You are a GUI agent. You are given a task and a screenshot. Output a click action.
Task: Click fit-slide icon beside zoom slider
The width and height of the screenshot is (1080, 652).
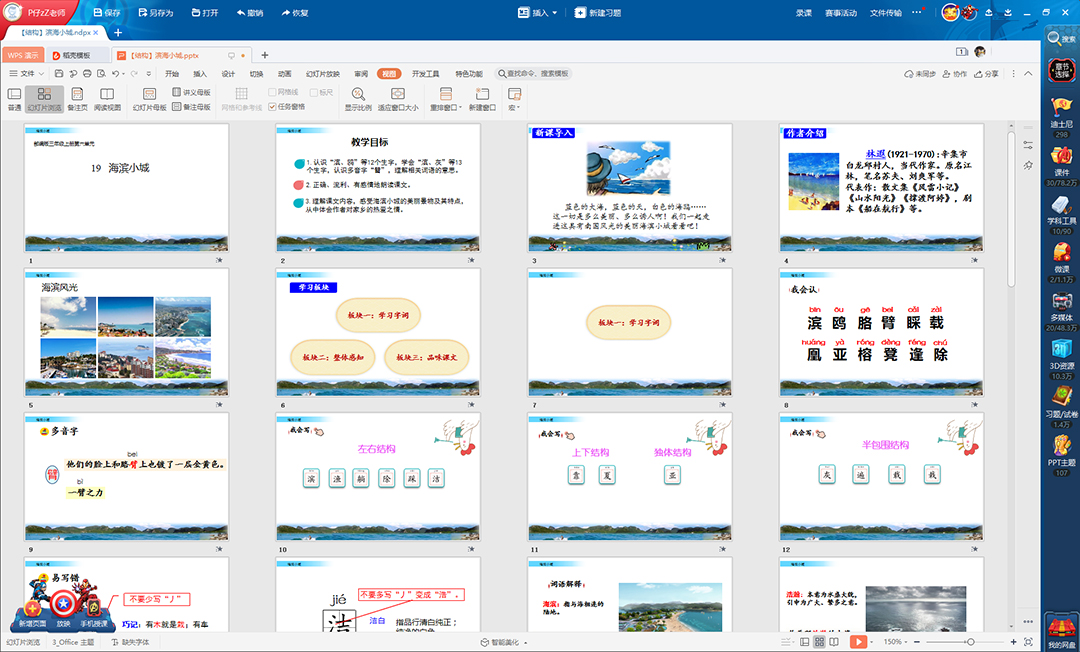[x=1028, y=642]
